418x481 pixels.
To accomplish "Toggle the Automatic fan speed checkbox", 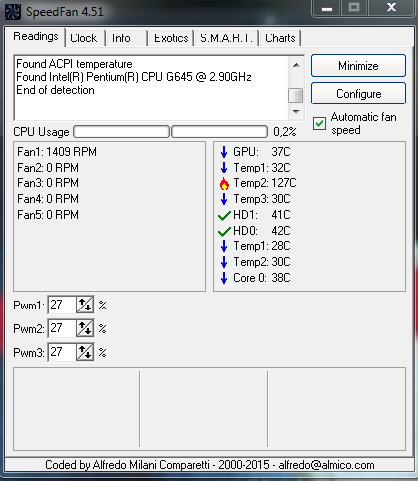I will click(319, 123).
